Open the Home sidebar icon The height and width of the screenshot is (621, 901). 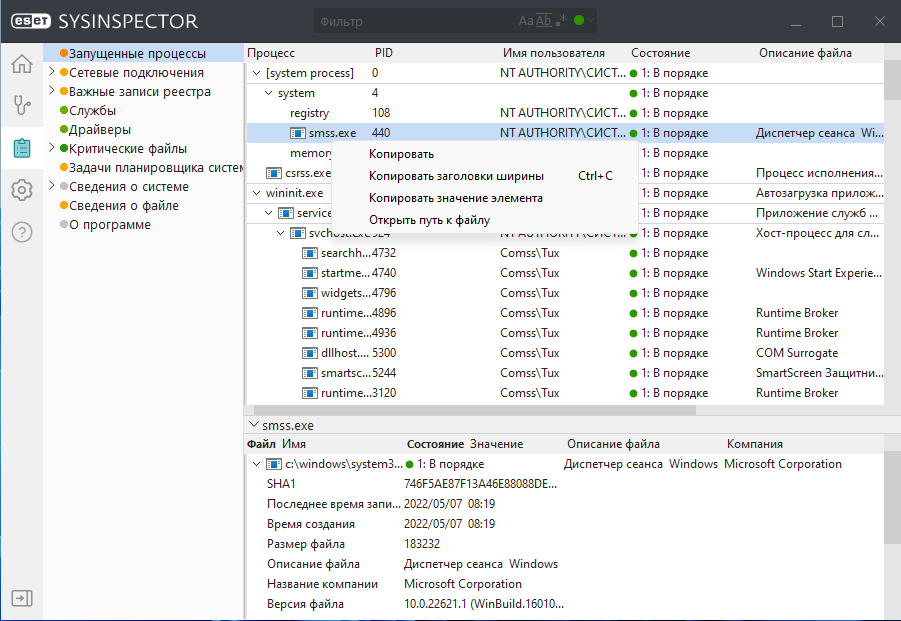(22, 63)
